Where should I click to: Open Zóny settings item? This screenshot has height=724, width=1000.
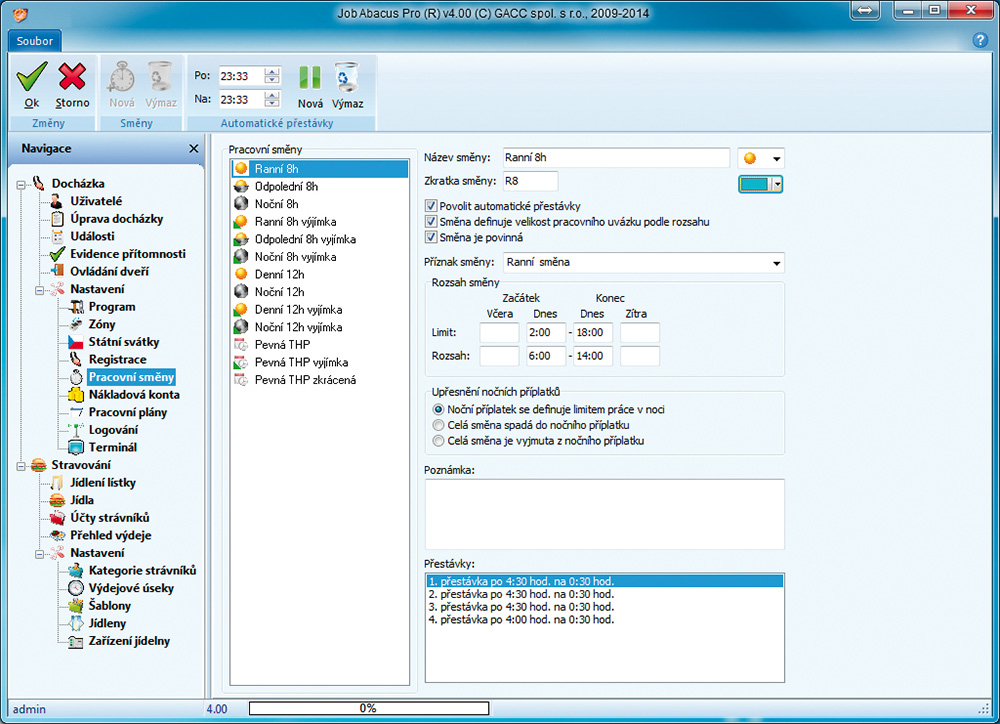tap(102, 324)
